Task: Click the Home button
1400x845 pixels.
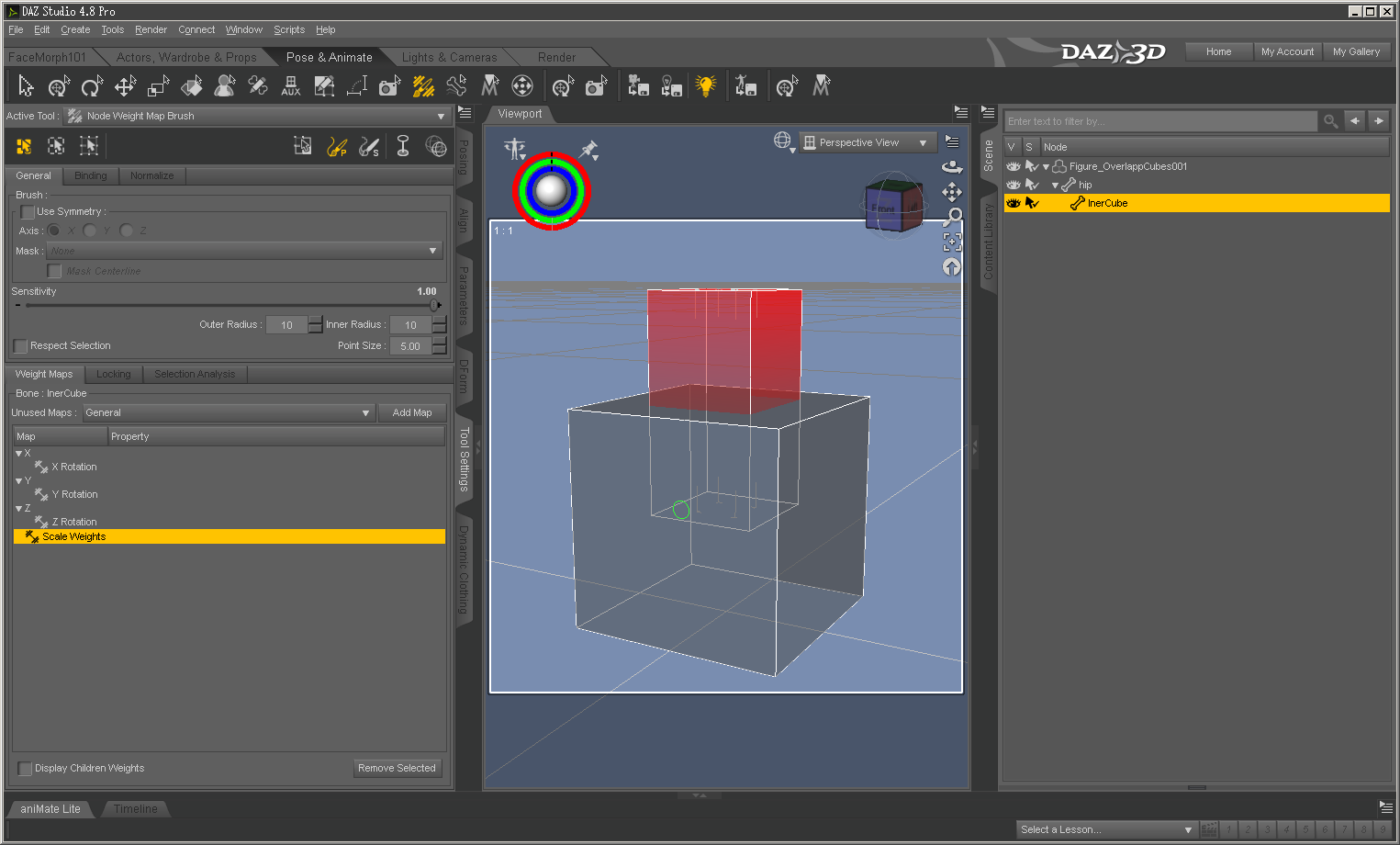Action: pyautogui.click(x=1219, y=51)
